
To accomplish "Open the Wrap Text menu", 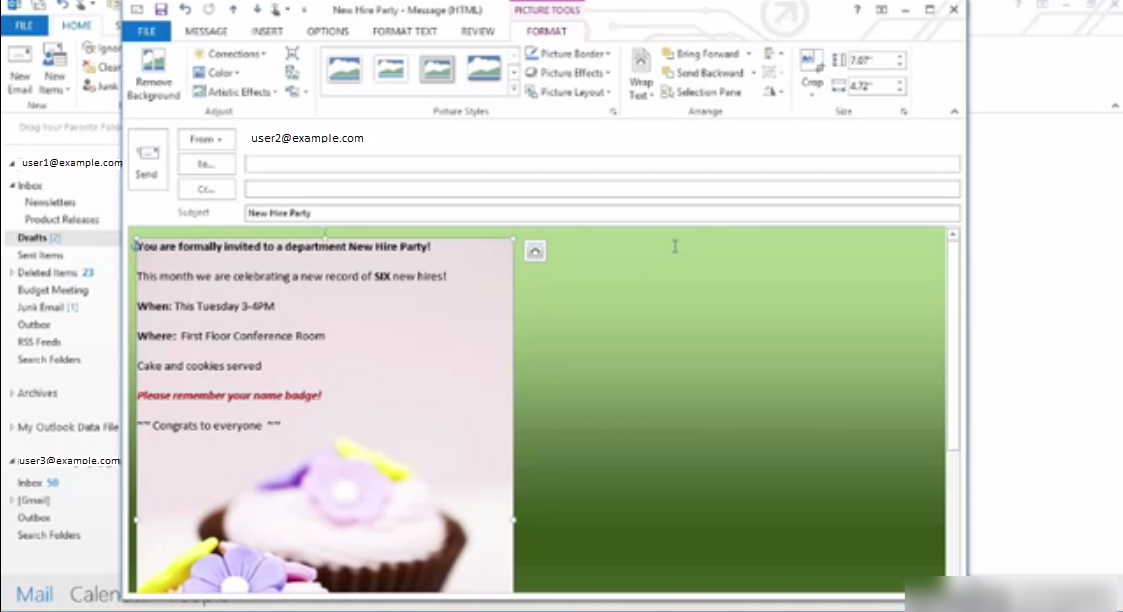I will pos(641,74).
